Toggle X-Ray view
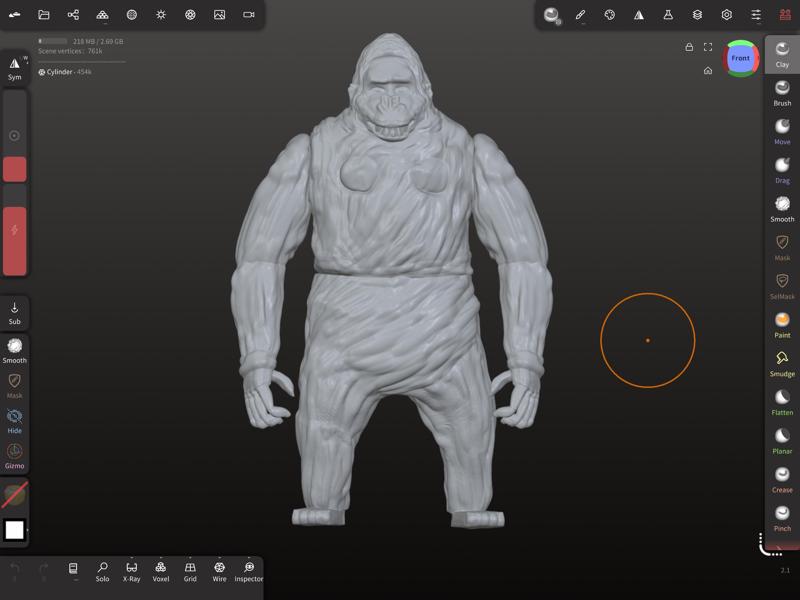Screen dimensions: 800x600 [132, 572]
